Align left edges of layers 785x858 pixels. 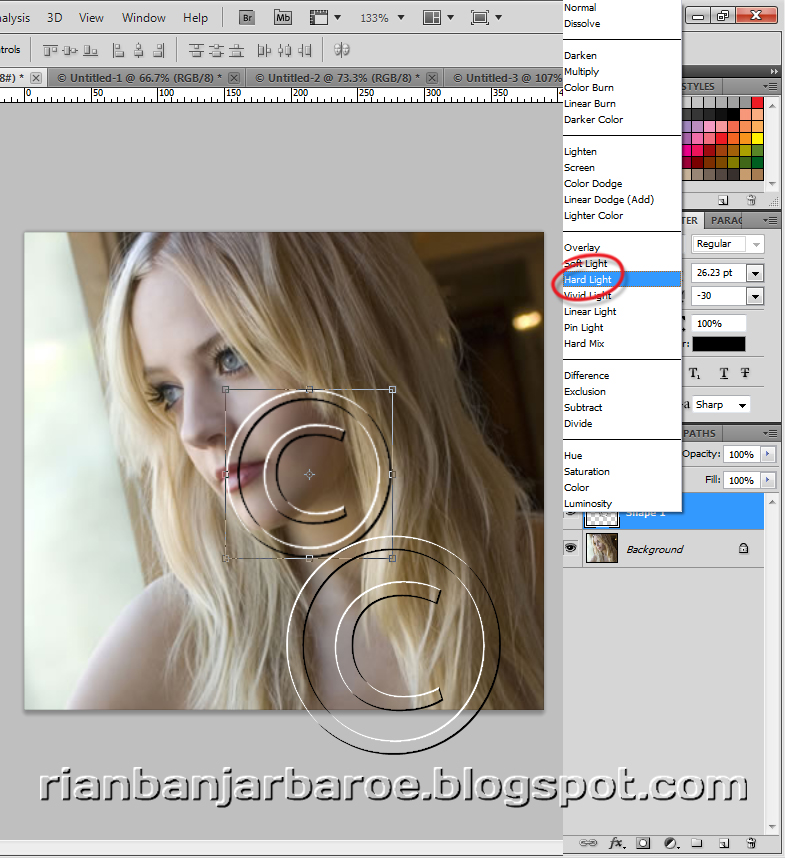point(118,51)
